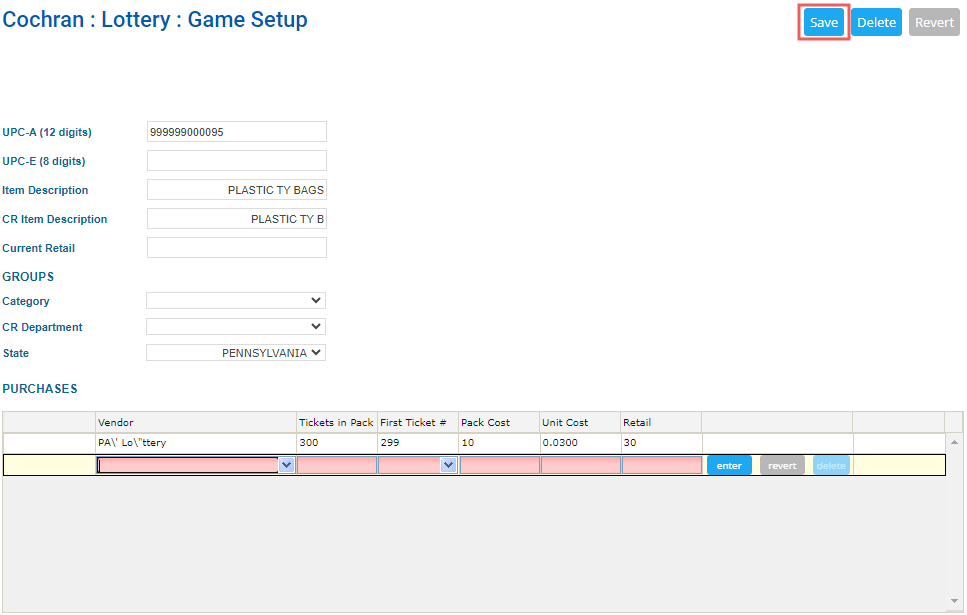Click the revert button in the purchases row
967x615 pixels.
click(781, 464)
